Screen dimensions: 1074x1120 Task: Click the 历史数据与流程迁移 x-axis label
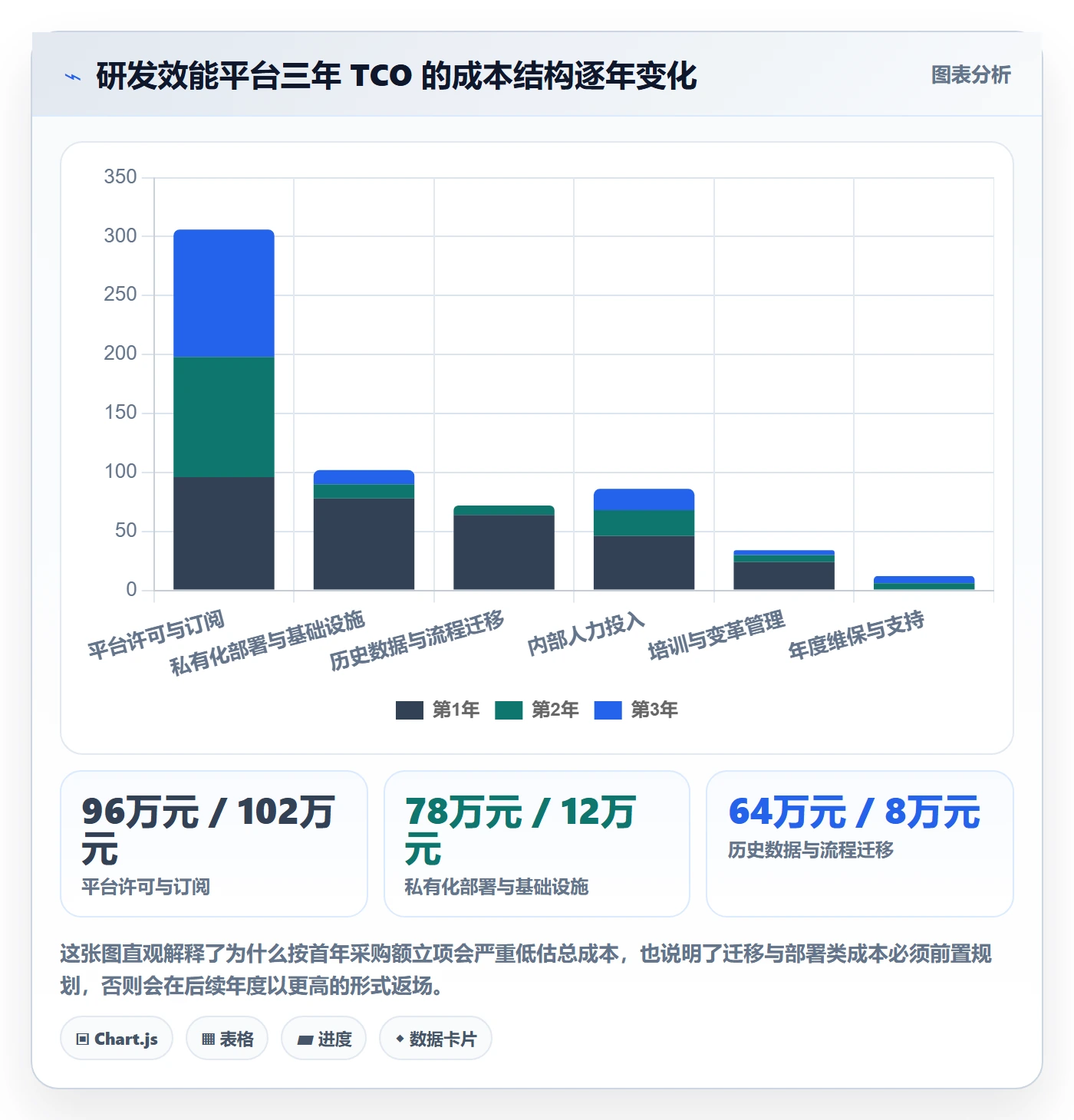[x=417, y=640]
